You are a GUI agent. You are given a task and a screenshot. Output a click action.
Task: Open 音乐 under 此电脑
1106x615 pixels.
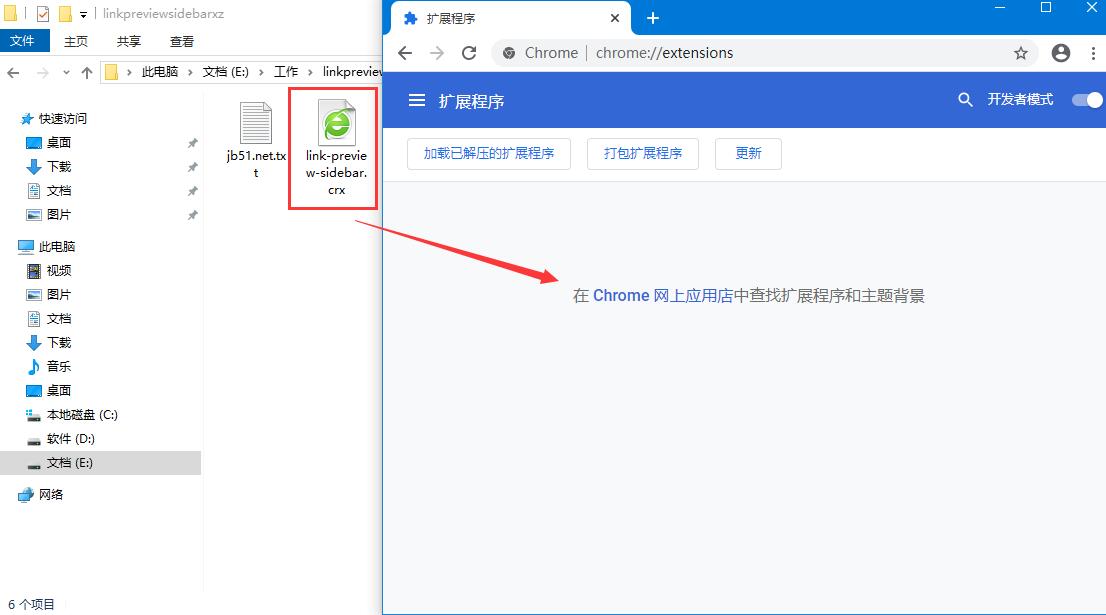[x=59, y=366]
